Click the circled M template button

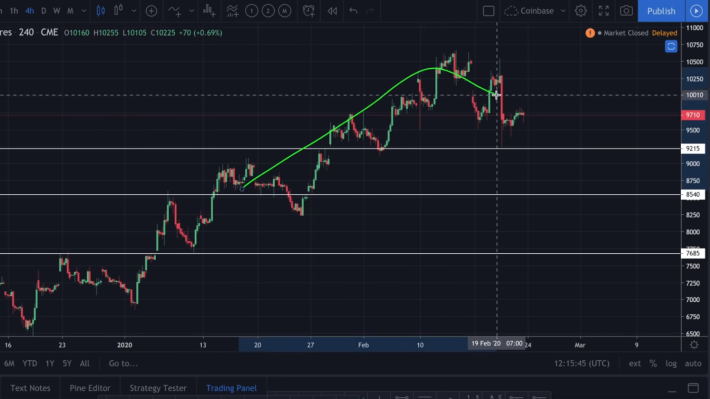[x=284, y=11]
